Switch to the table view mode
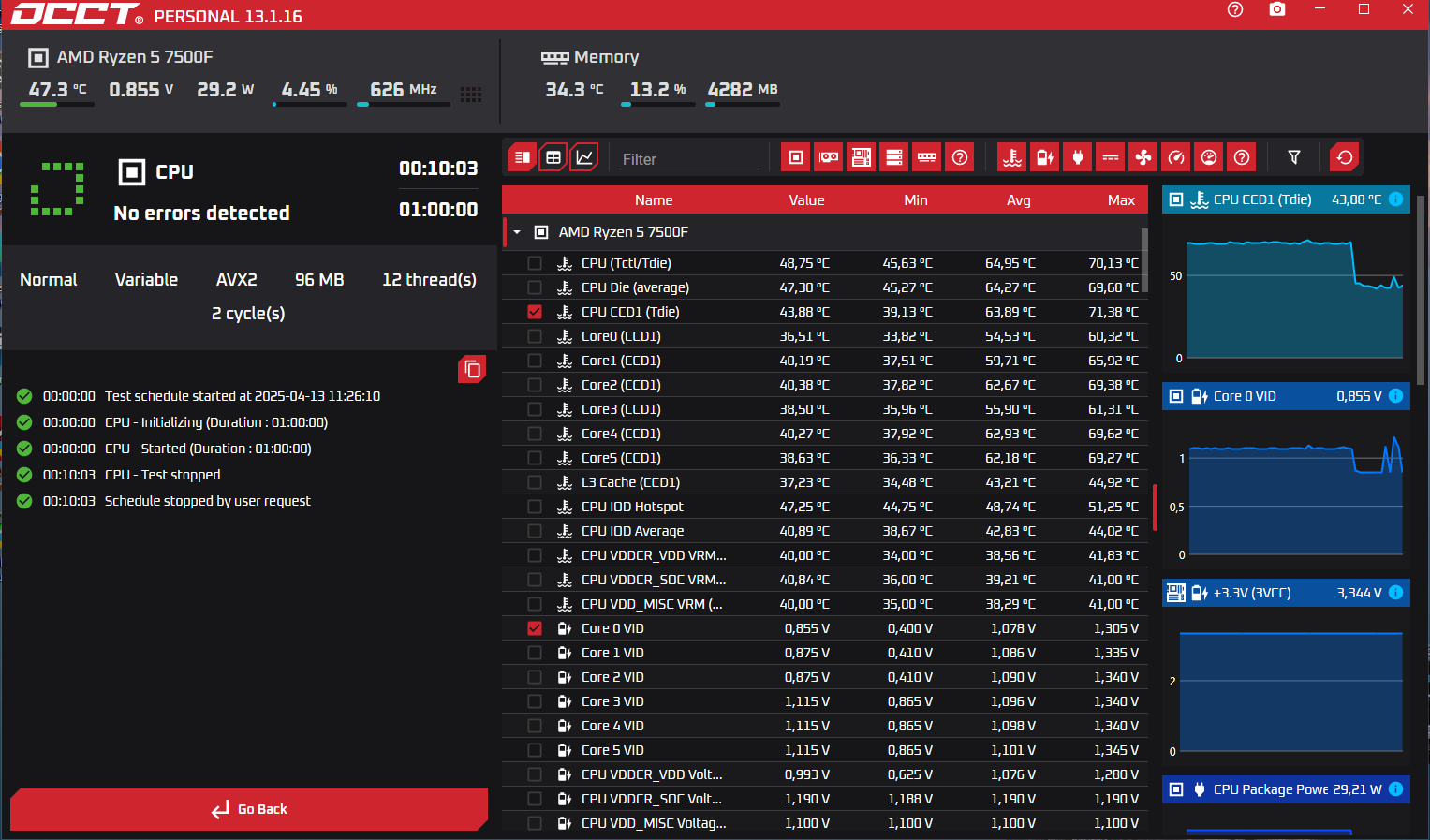 (x=553, y=157)
